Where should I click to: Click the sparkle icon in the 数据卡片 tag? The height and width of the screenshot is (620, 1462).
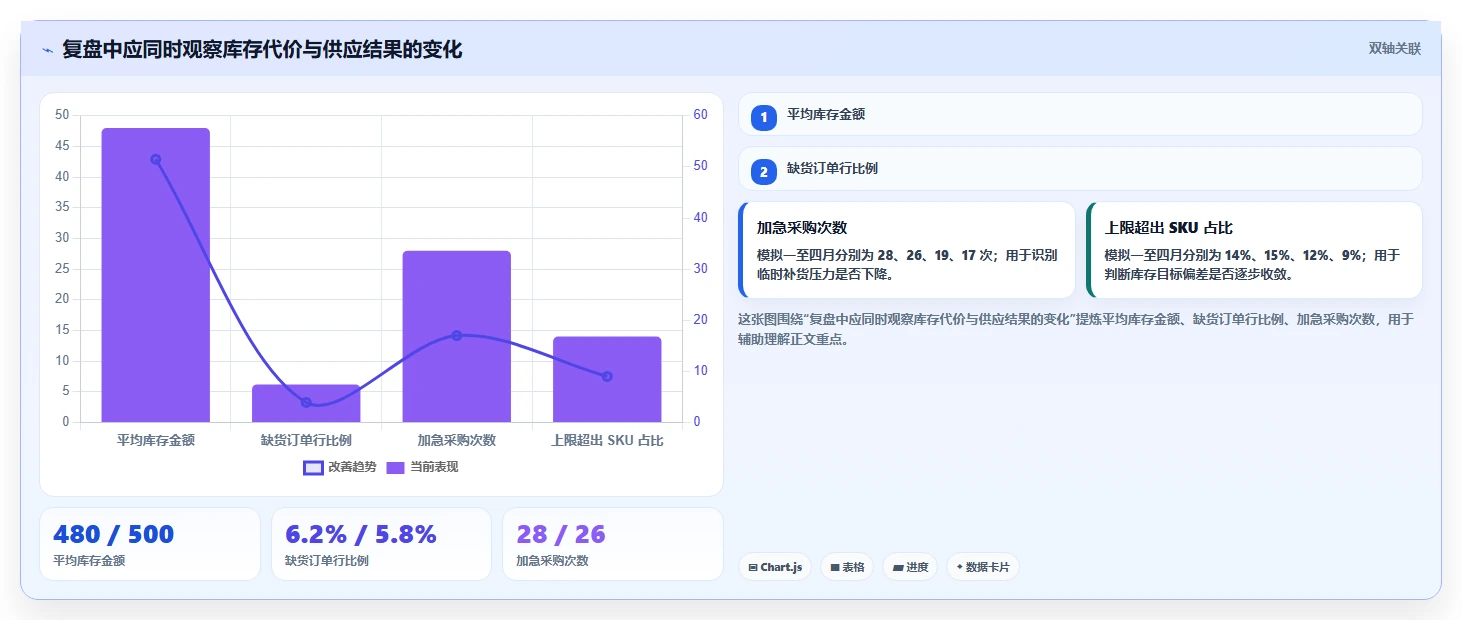coord(960,567)
